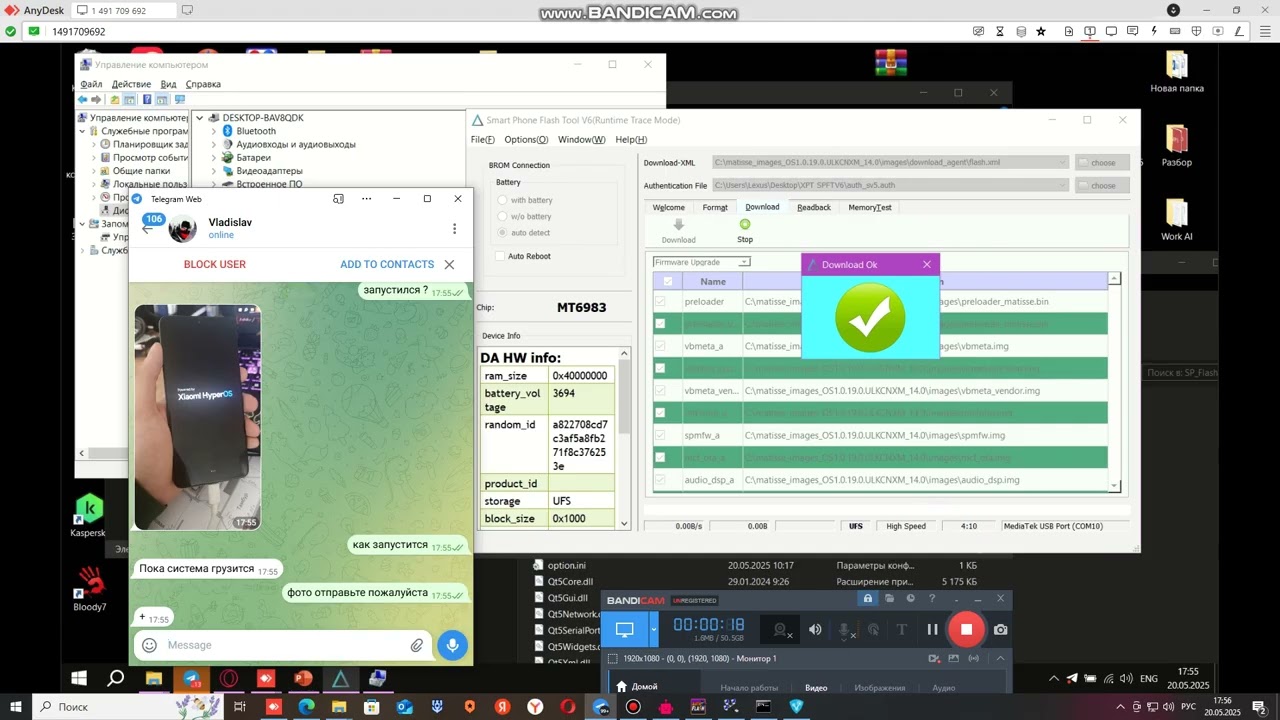Click the Computer Management back arrow
Screen dimensions: 1280x720
point(83,100)
